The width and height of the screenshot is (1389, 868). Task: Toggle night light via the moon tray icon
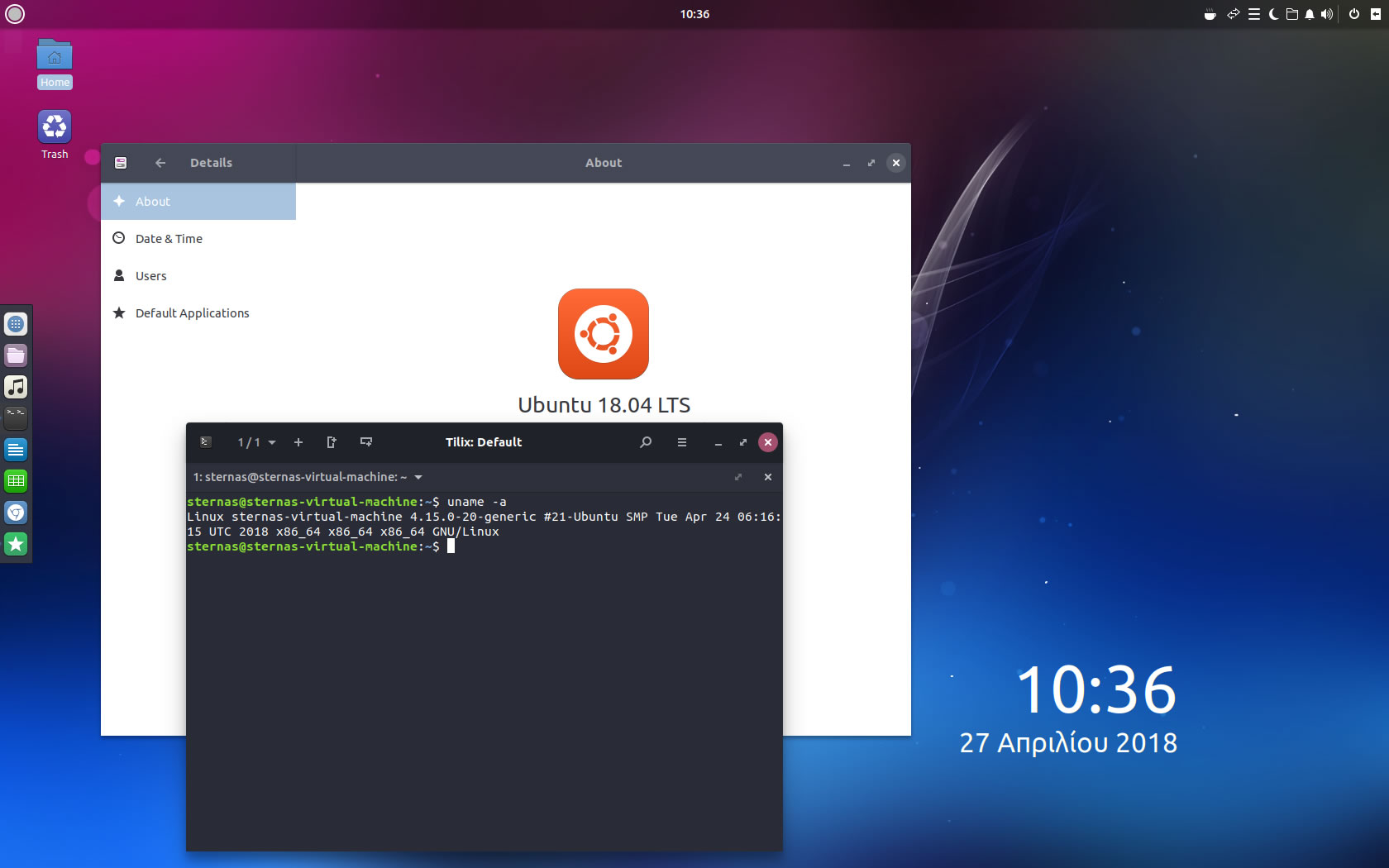pyautogui.click(x=1273, y=14)
